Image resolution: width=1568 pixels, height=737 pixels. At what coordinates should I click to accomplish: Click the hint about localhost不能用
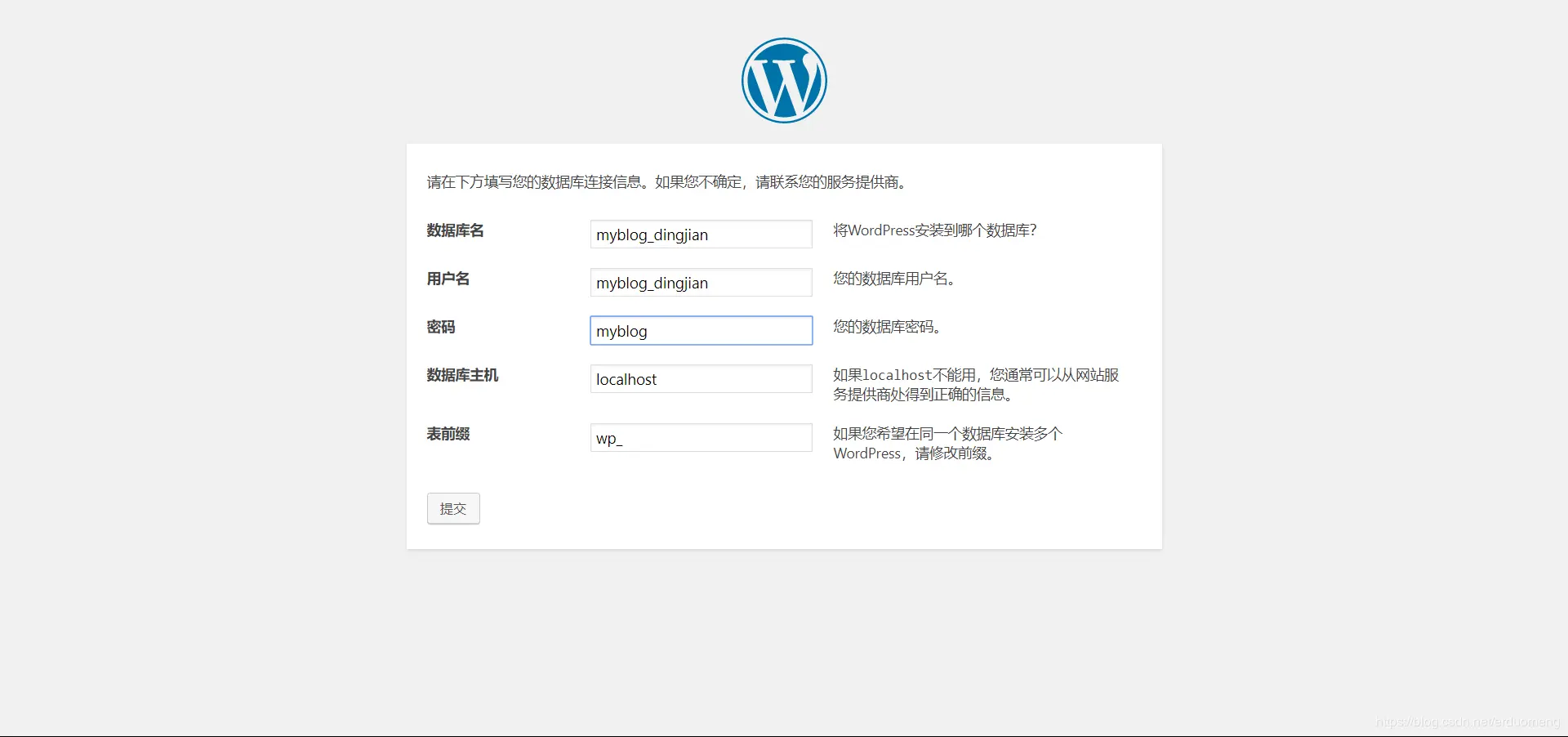pos(976,385)
